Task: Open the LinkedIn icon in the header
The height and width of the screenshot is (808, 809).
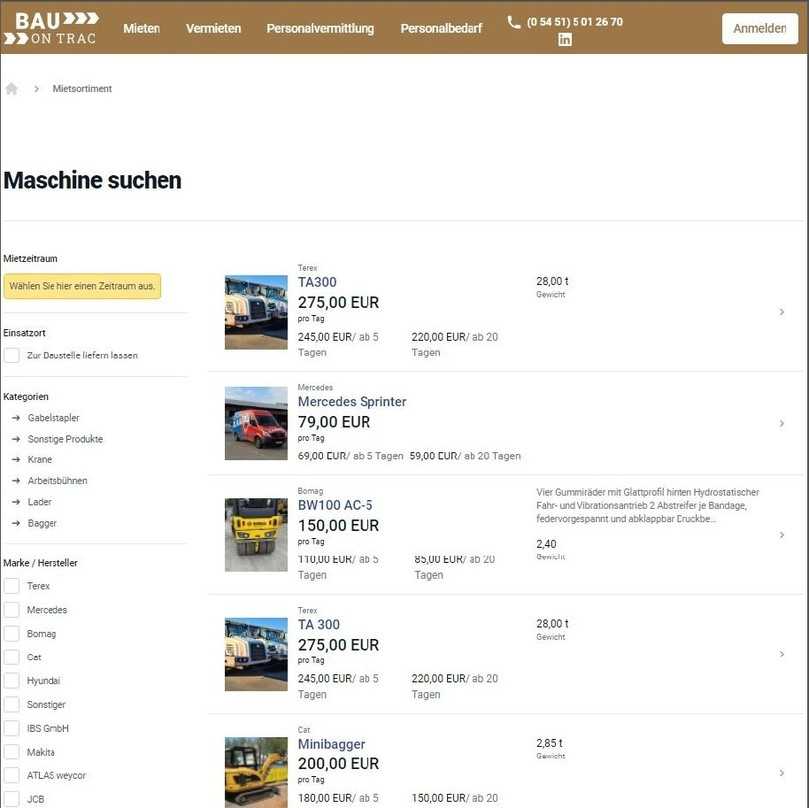Action: pos(565,39)
